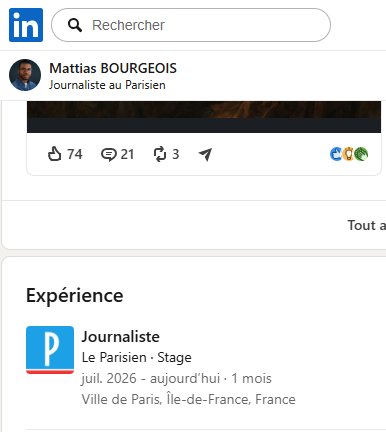The height and width of the screenshot is (432, 386).
Task: Like the post with 74 reactions
Action: coord(55,154)
